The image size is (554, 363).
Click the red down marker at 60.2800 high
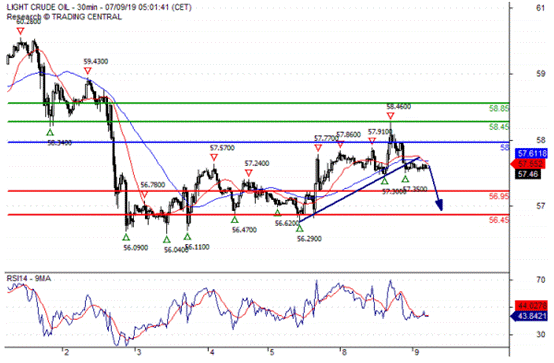21,31
